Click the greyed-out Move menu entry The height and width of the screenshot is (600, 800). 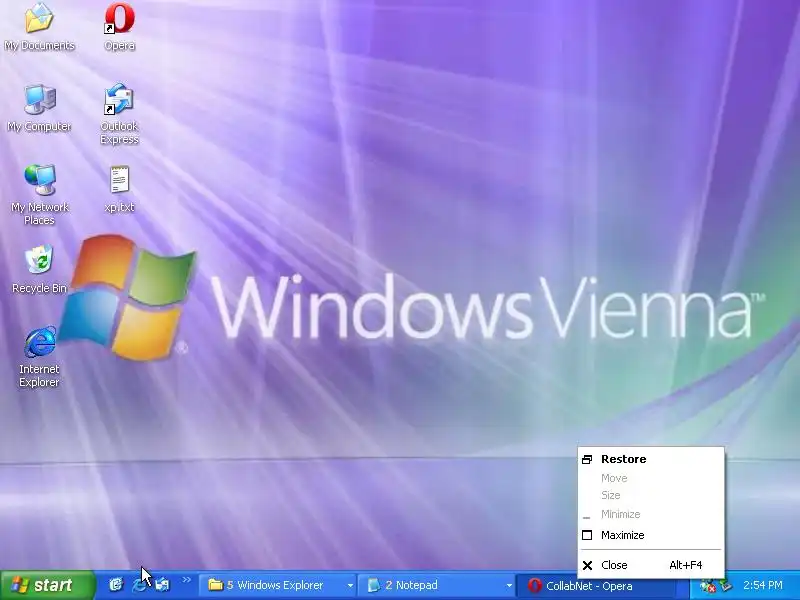click(651, 479)
